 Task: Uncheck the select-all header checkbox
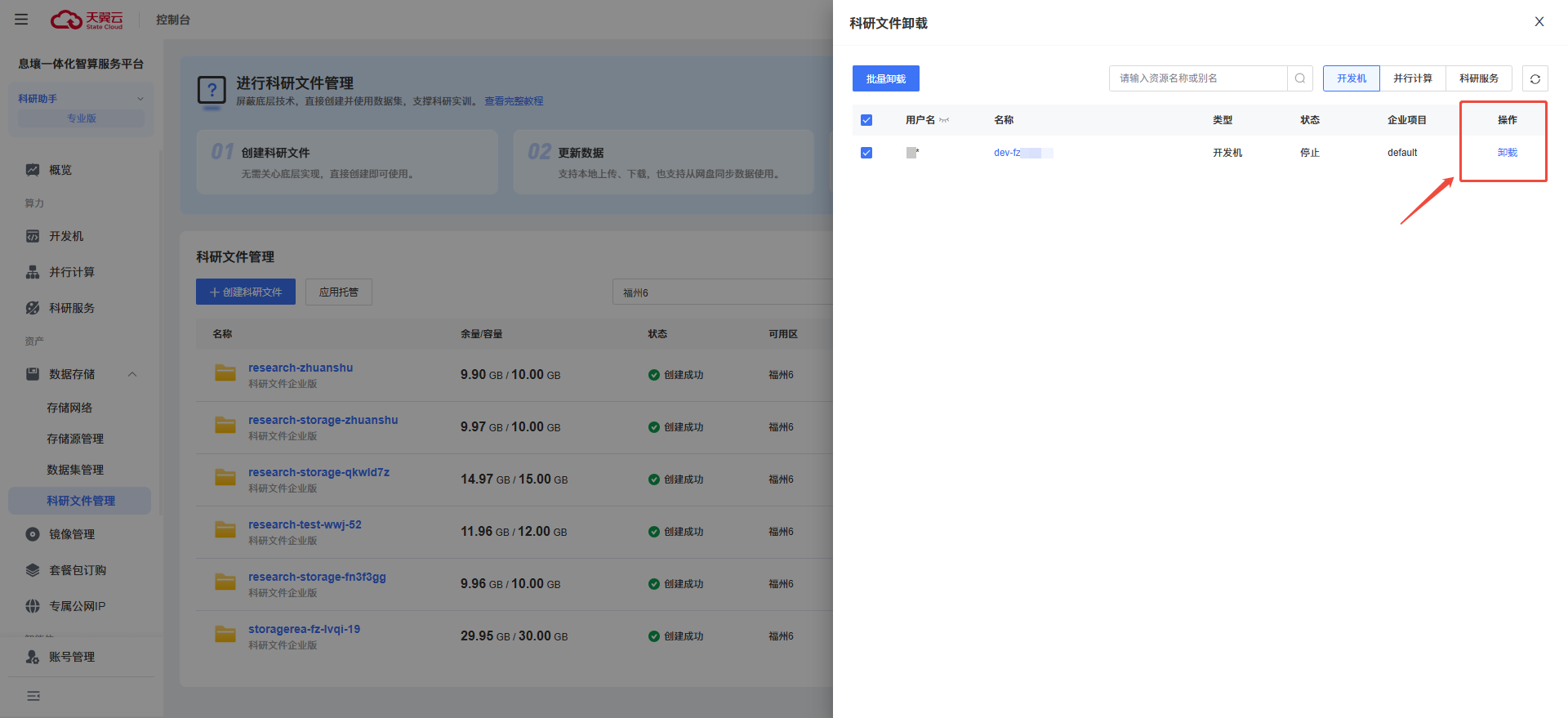click(x=866, y=120)
